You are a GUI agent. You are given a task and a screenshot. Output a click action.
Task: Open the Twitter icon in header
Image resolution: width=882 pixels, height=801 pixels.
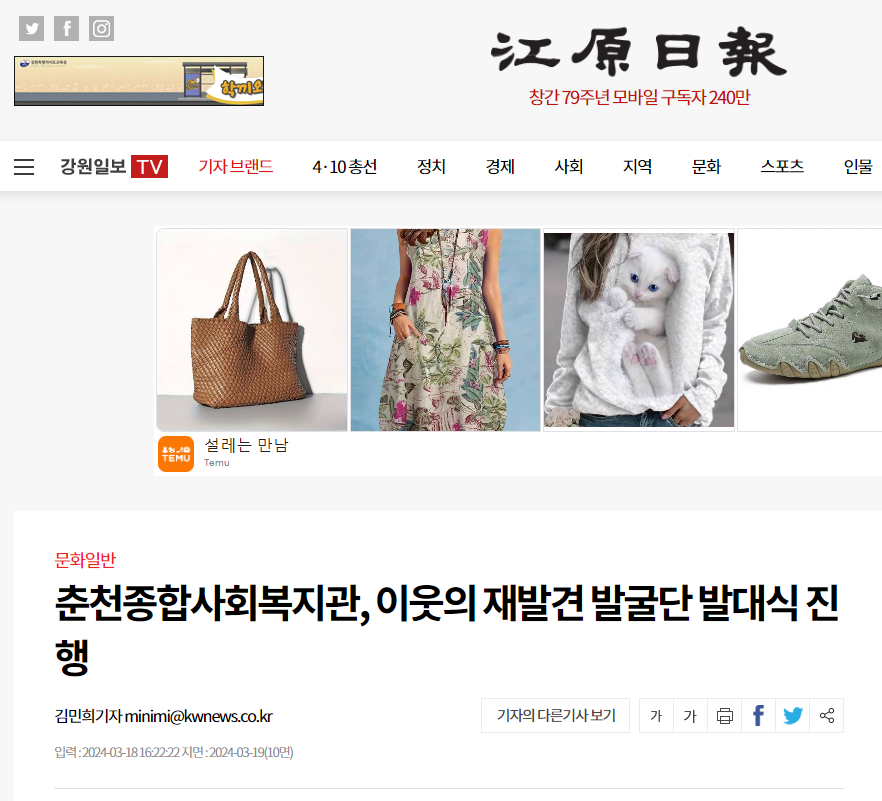pyautogui.click(x=32, y=28)
